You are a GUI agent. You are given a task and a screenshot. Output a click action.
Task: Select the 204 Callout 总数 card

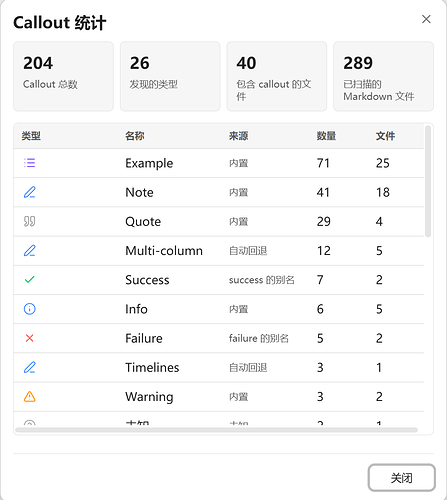click(x=63, y=76)
